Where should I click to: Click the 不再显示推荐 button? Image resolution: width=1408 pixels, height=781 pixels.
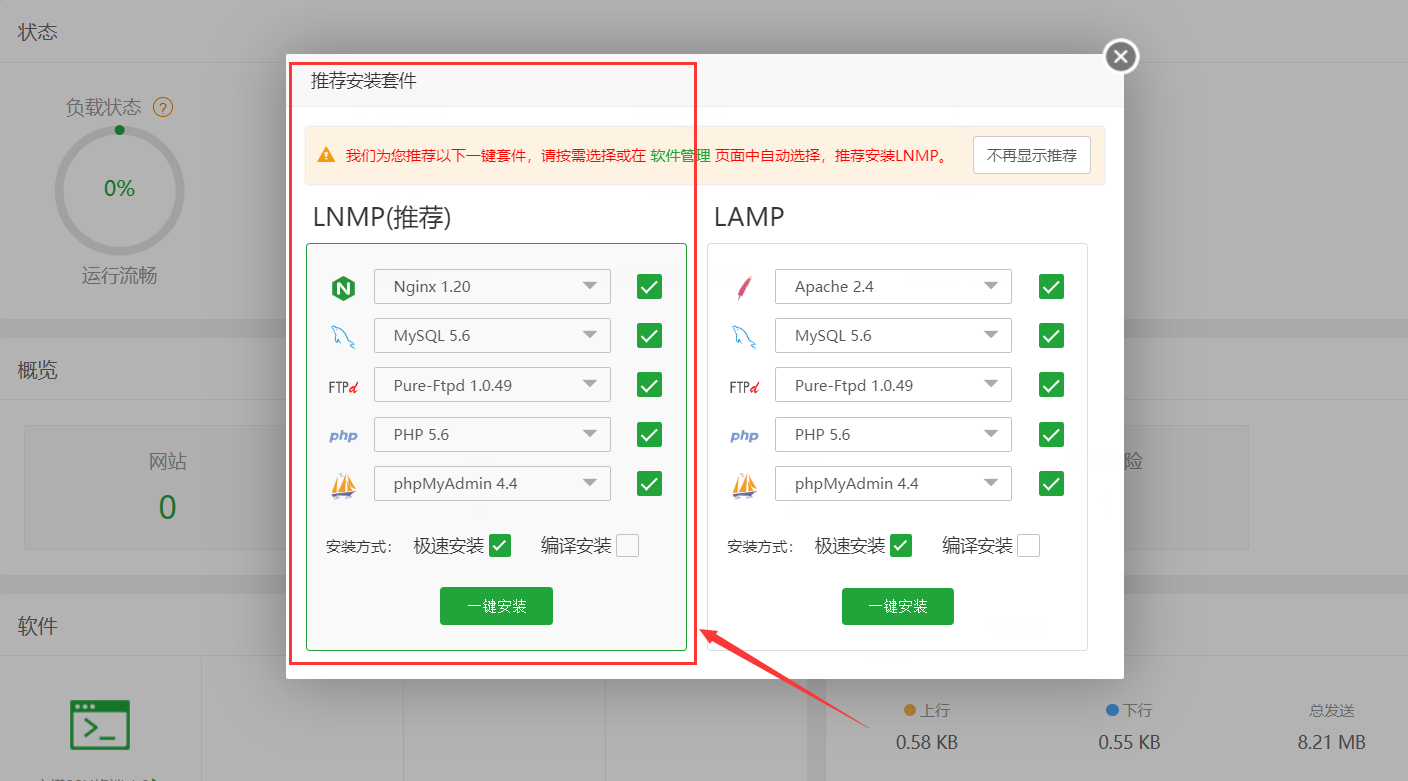pos(1032,155)
